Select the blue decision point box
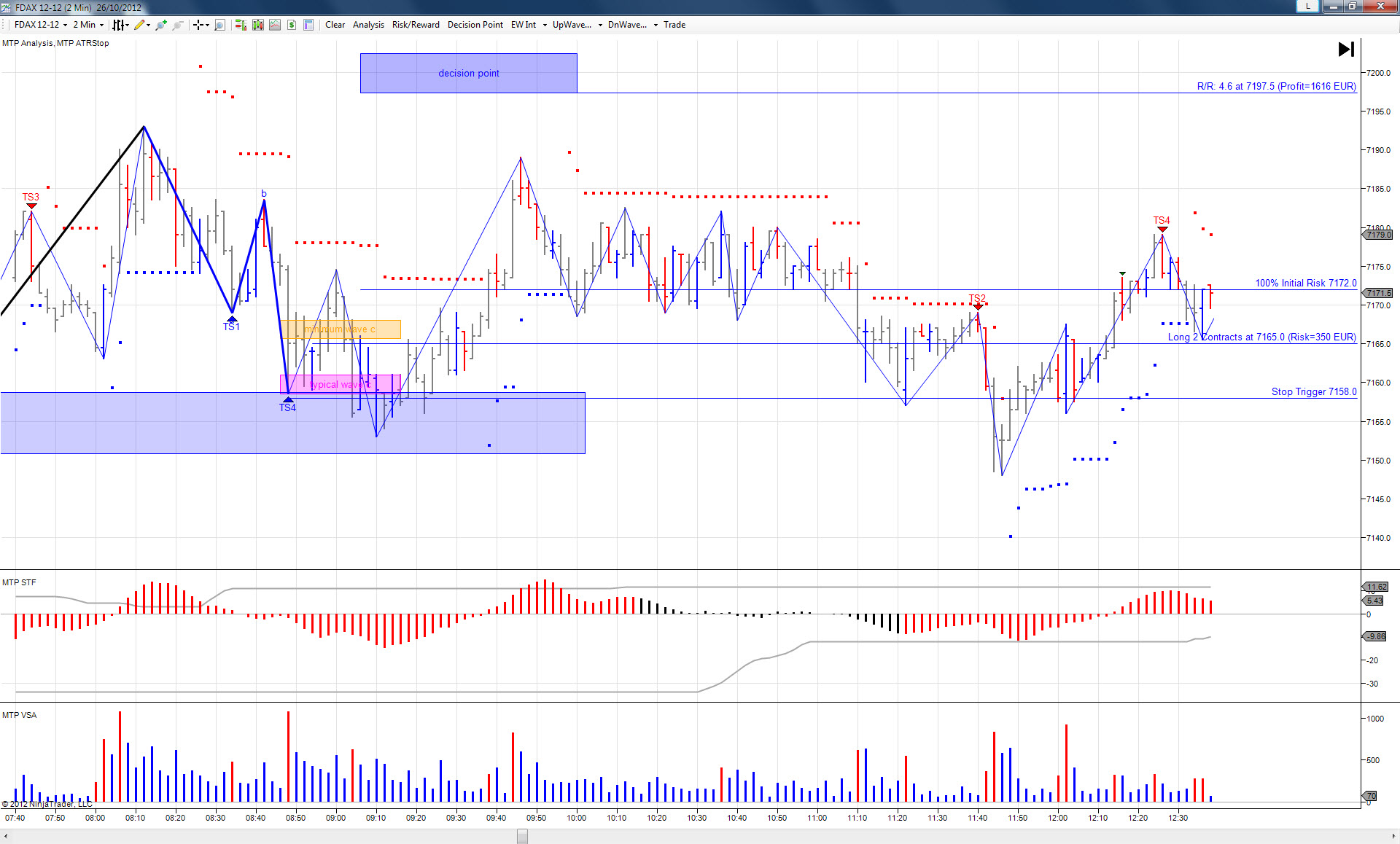Screen dimensions: 1400x844 469,73
